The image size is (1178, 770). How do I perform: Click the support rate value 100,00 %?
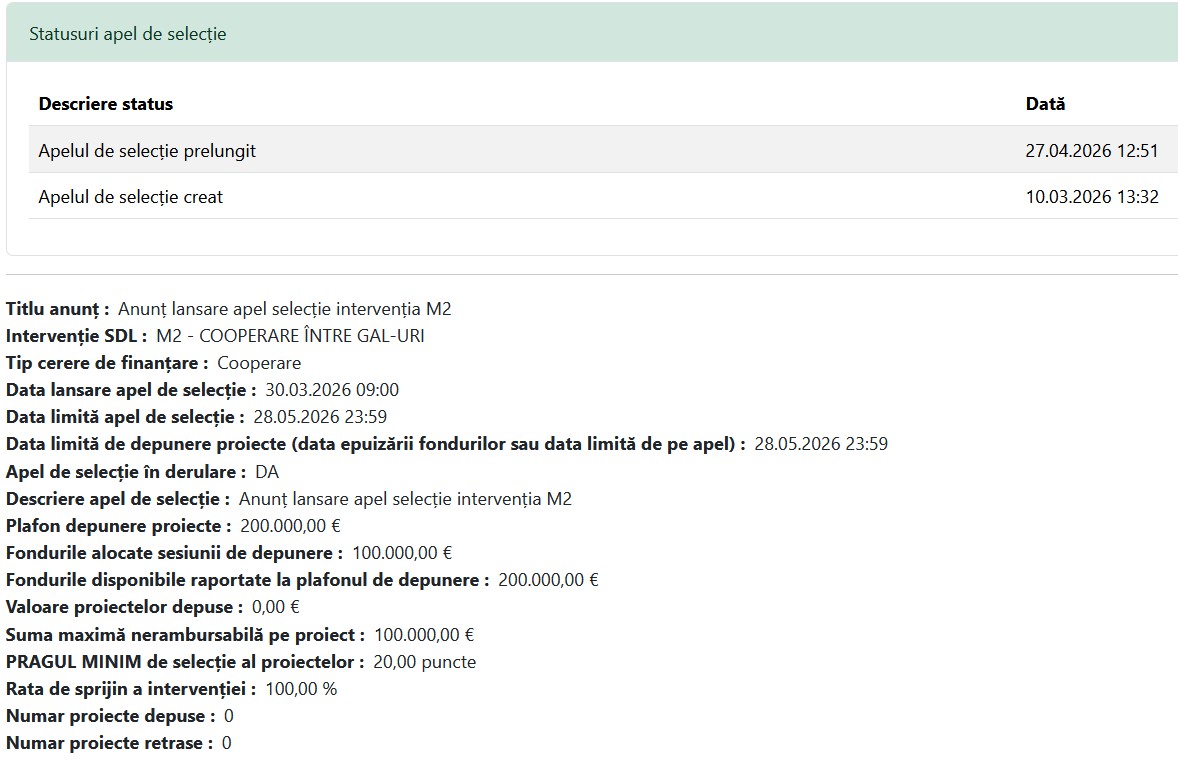click(x=301, y=689)
